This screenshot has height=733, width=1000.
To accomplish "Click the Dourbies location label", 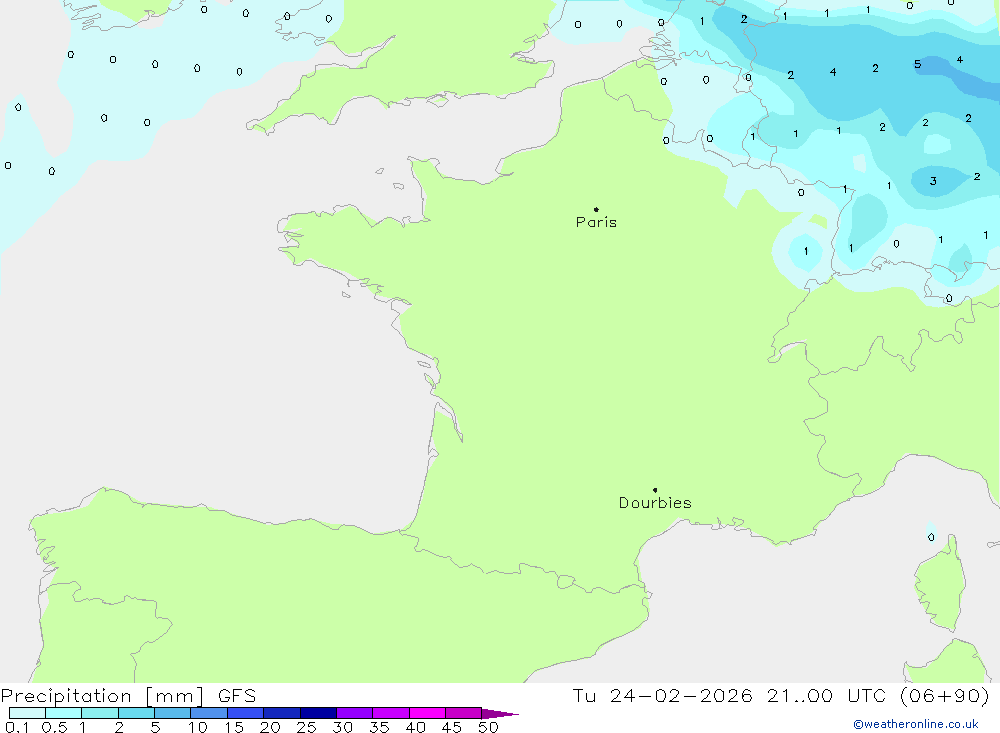I will point(655,503).
